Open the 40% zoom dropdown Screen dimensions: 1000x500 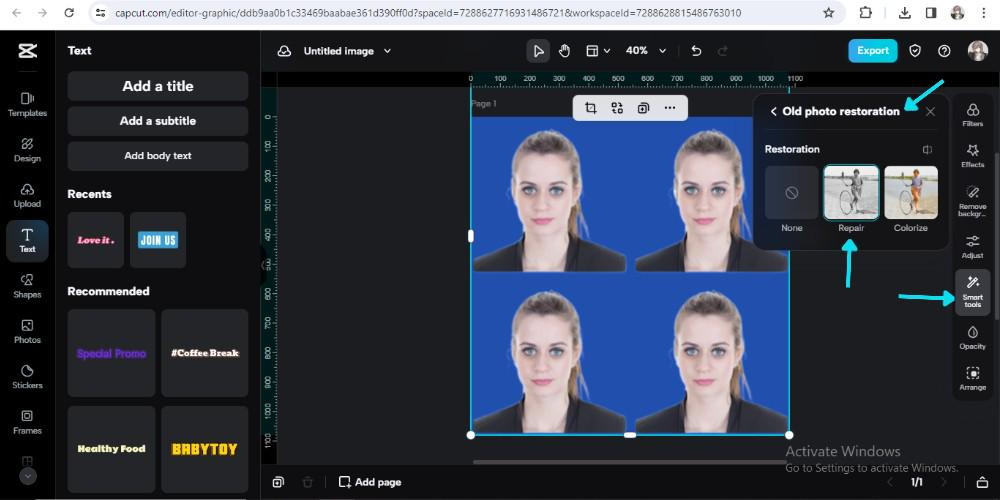click(x=645, y=51)
